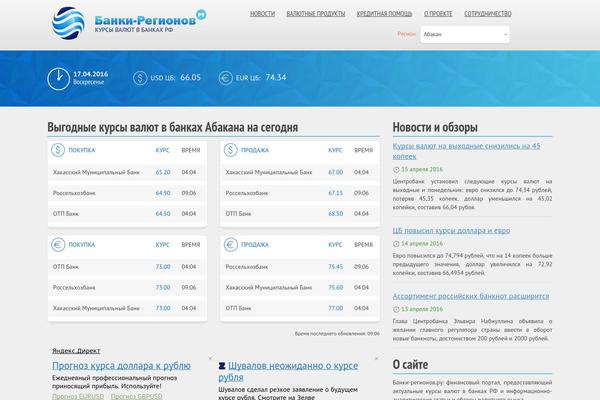600x400 pixels.
Task: Open the Регион dropdown showing Абакан
Action: point(465,34)
